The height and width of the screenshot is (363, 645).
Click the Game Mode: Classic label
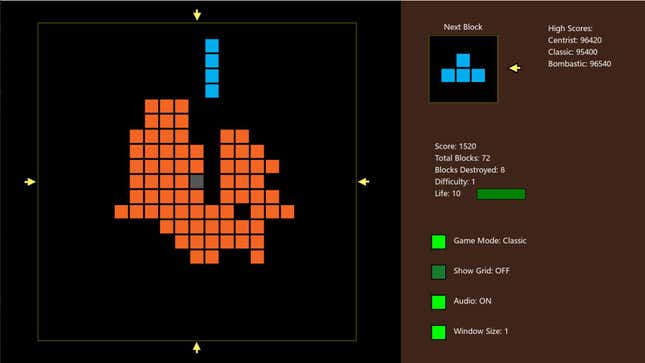[x=490, y=241]
